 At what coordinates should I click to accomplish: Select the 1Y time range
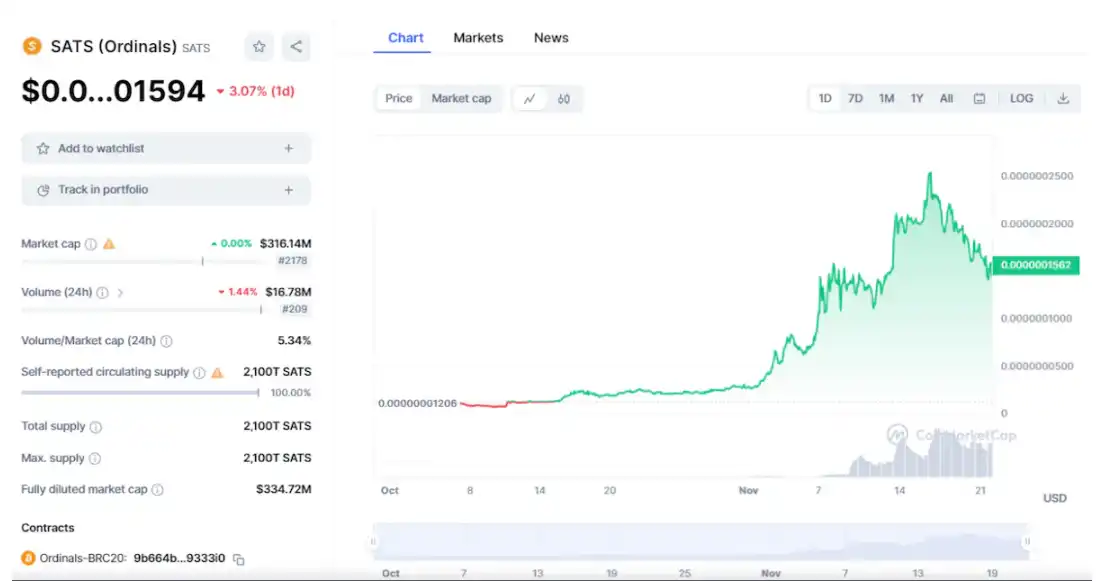pos(916,98)
